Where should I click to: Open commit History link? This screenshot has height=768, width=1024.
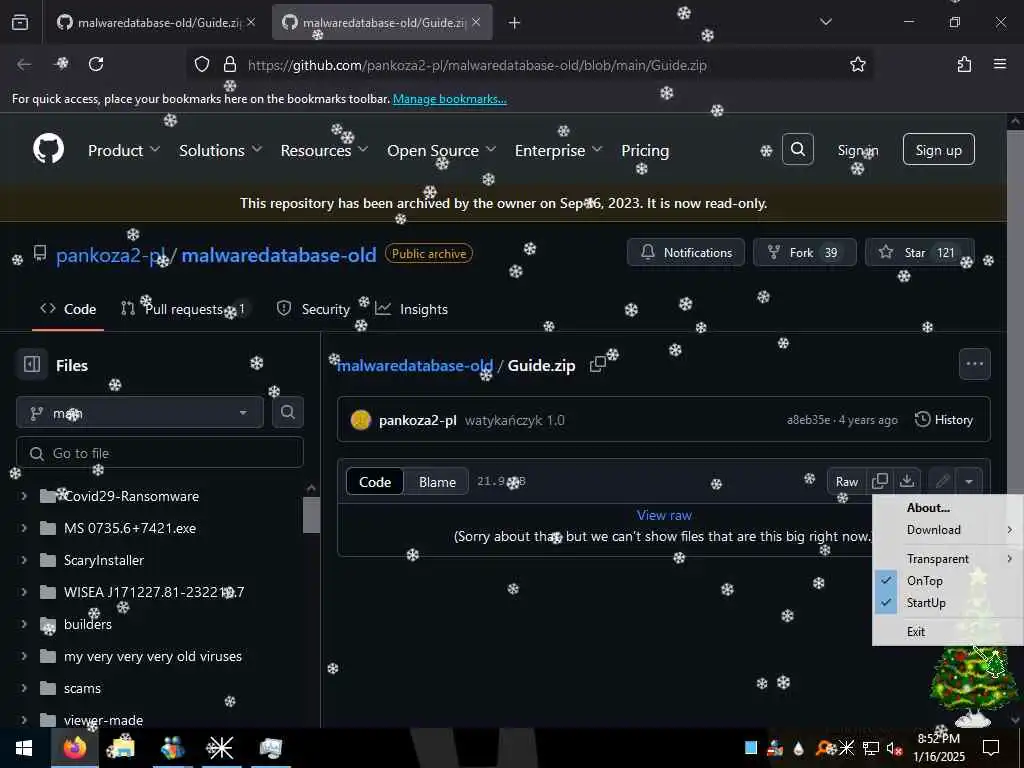click(x=944, y=419)
